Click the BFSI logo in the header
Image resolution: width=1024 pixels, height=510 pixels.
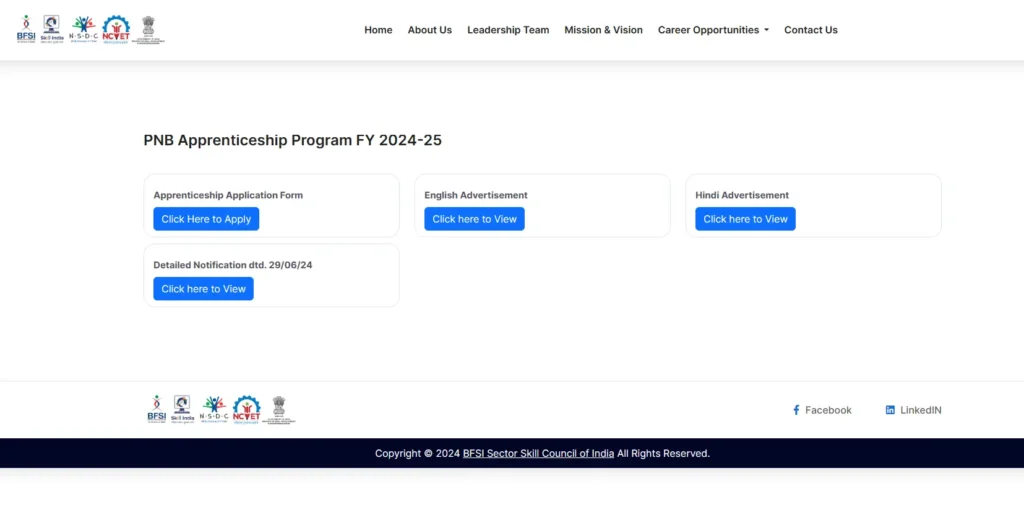pyautogui.click(x=26, y=29)
